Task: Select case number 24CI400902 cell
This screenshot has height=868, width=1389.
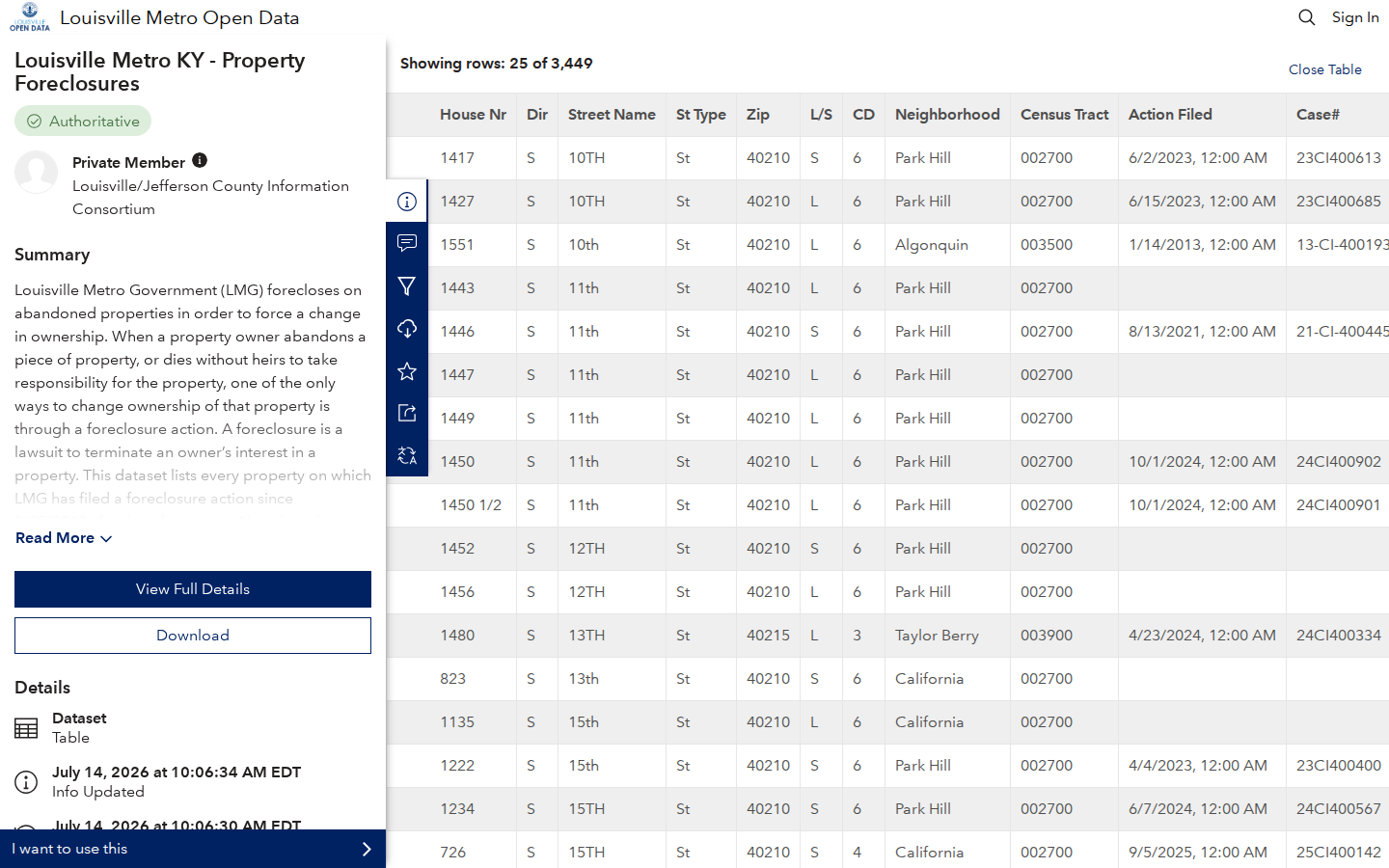Action: tap(1338, 462)
